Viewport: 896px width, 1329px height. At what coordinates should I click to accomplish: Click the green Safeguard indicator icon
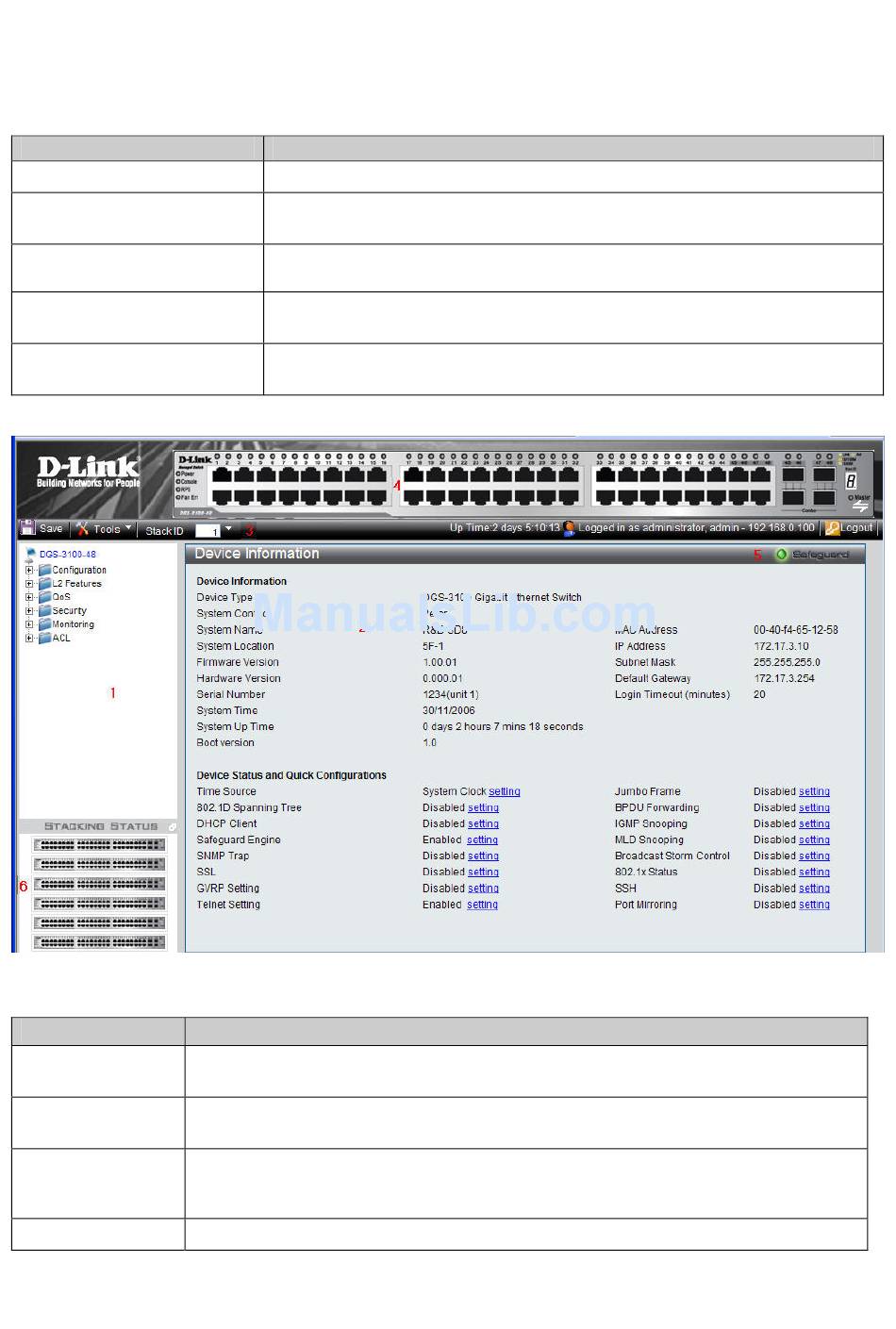pyautogui.click(x=781, y=555)
